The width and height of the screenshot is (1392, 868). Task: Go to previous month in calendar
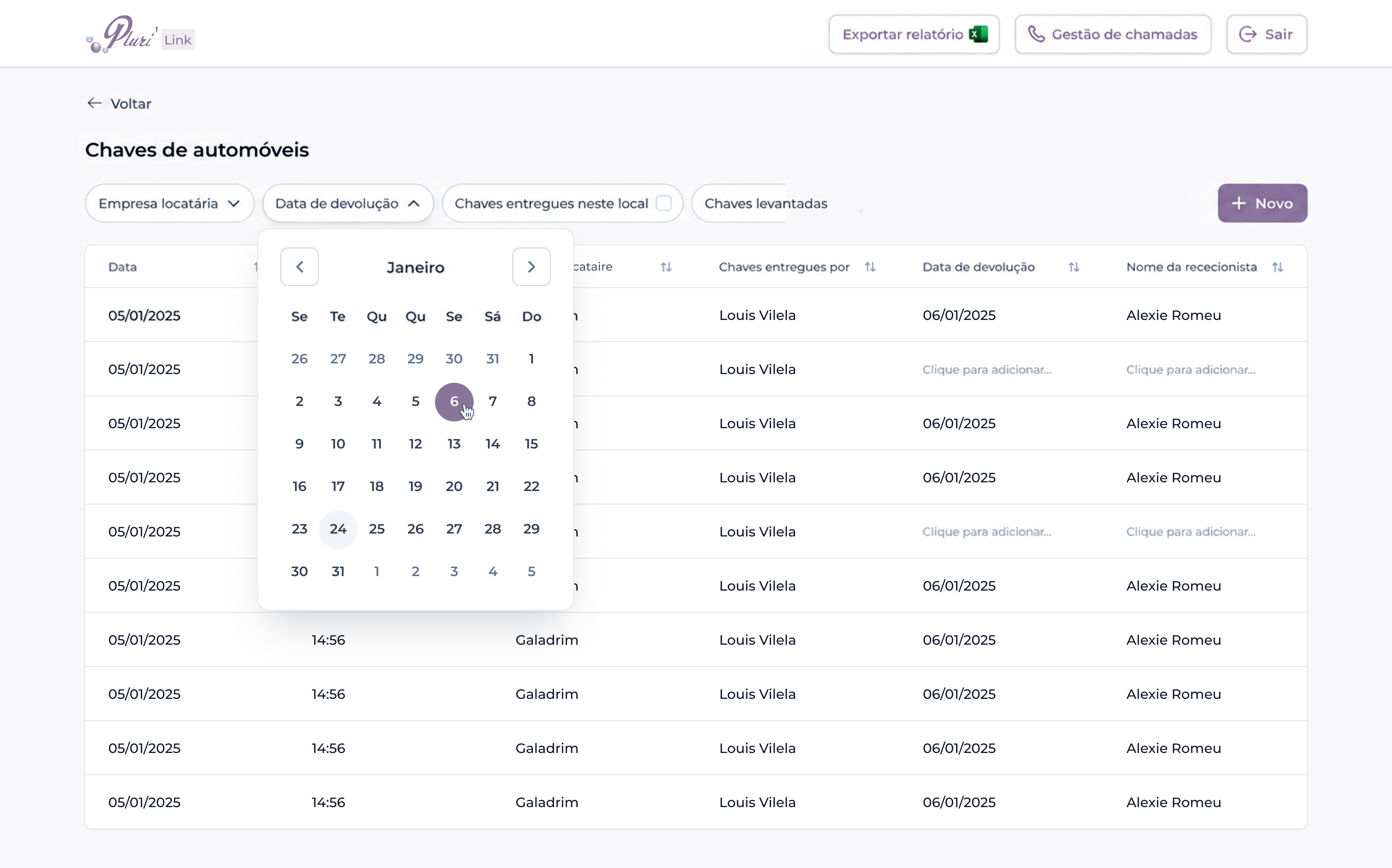tap(300, 267)
